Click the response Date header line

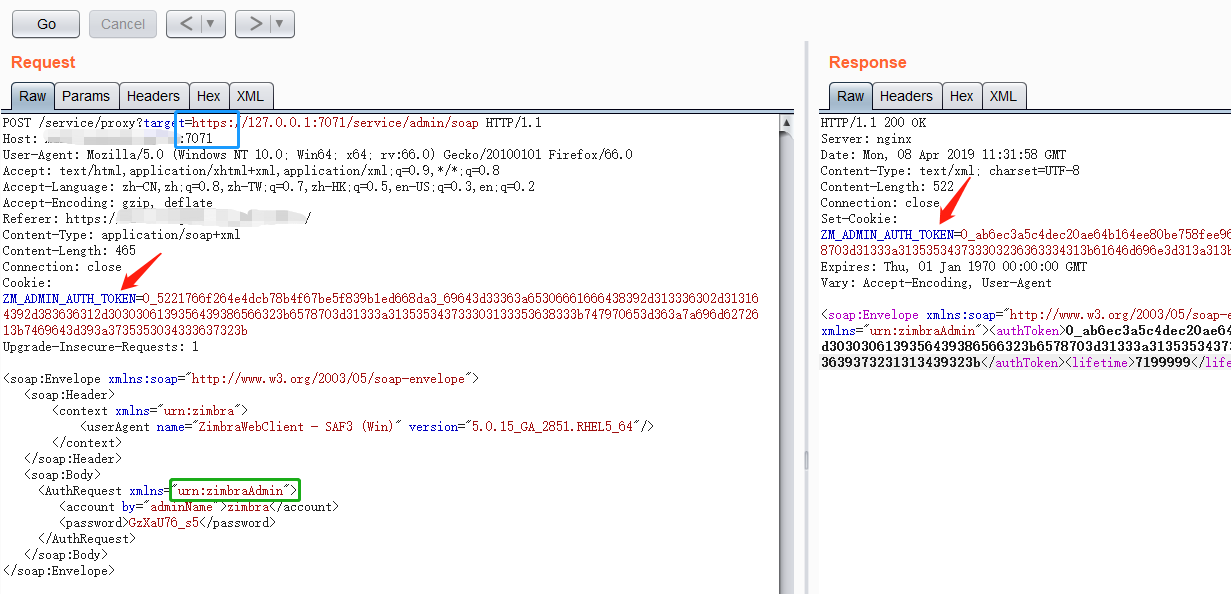click(944, 155)
